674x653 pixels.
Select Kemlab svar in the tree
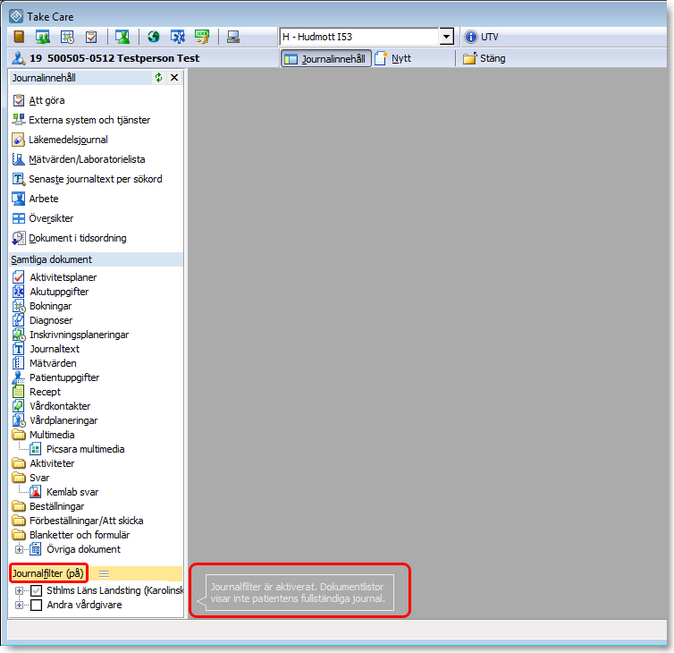click(72, 492)
